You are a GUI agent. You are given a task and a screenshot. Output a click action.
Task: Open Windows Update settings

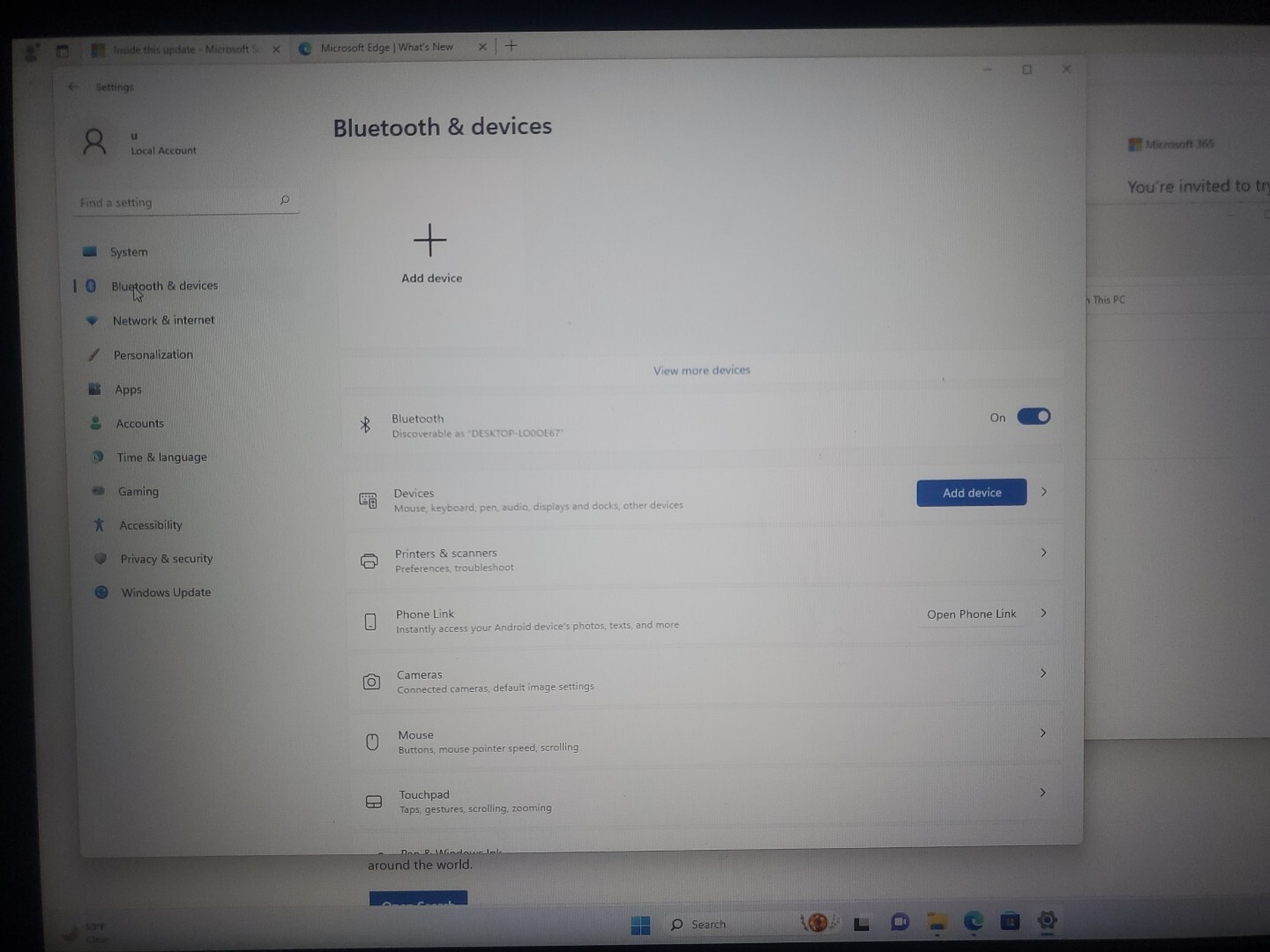coord(166,592)
